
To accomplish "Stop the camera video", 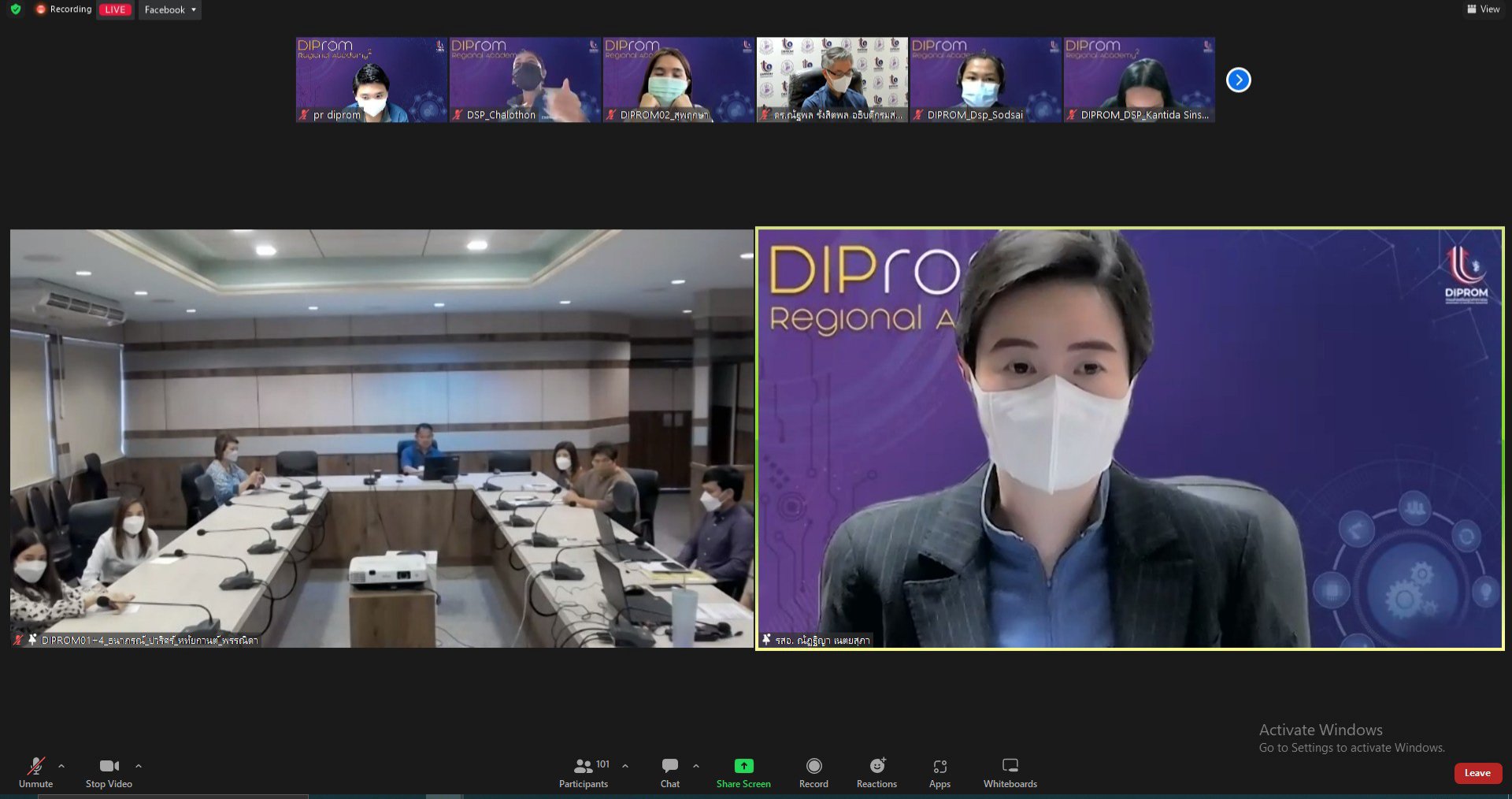I will pyautogui.click(x=109, y=772).
